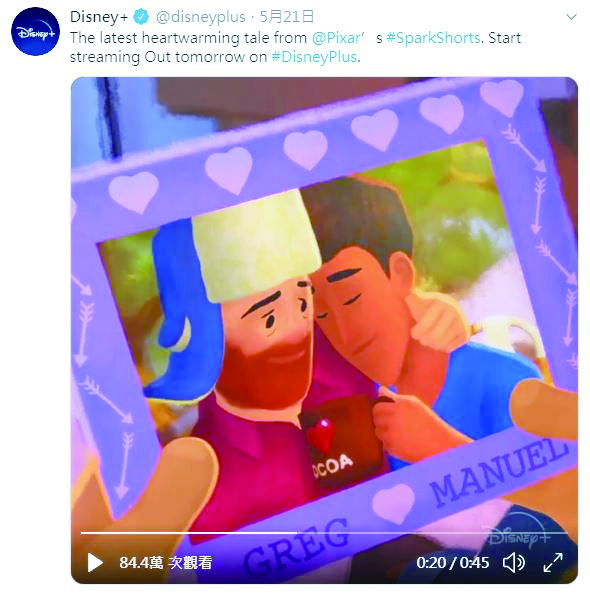Viewport: 590px width, 593px height.
Task: Click the Disney+ watermark on the video
Action: click(519, 536)
